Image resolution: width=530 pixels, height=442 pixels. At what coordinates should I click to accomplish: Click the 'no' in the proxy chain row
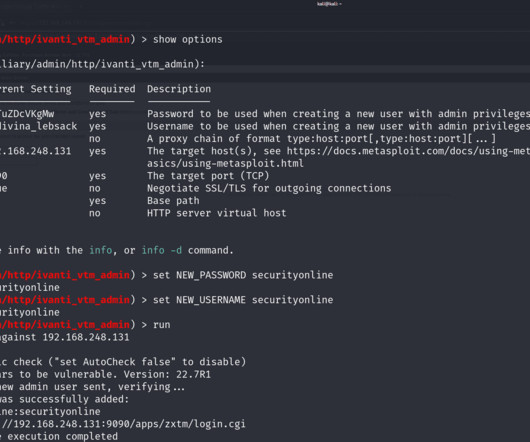click(95, 139)
